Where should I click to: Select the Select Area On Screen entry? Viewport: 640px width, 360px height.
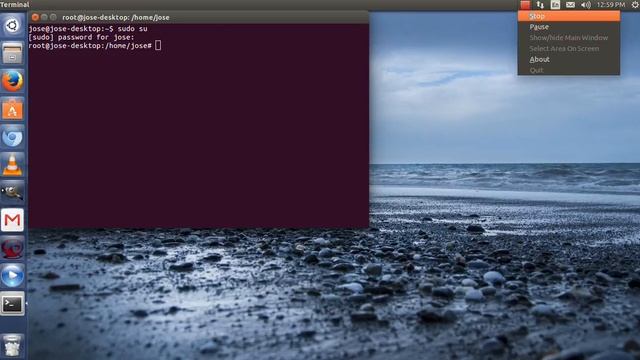pyautogui.click(x=569, y=49)
